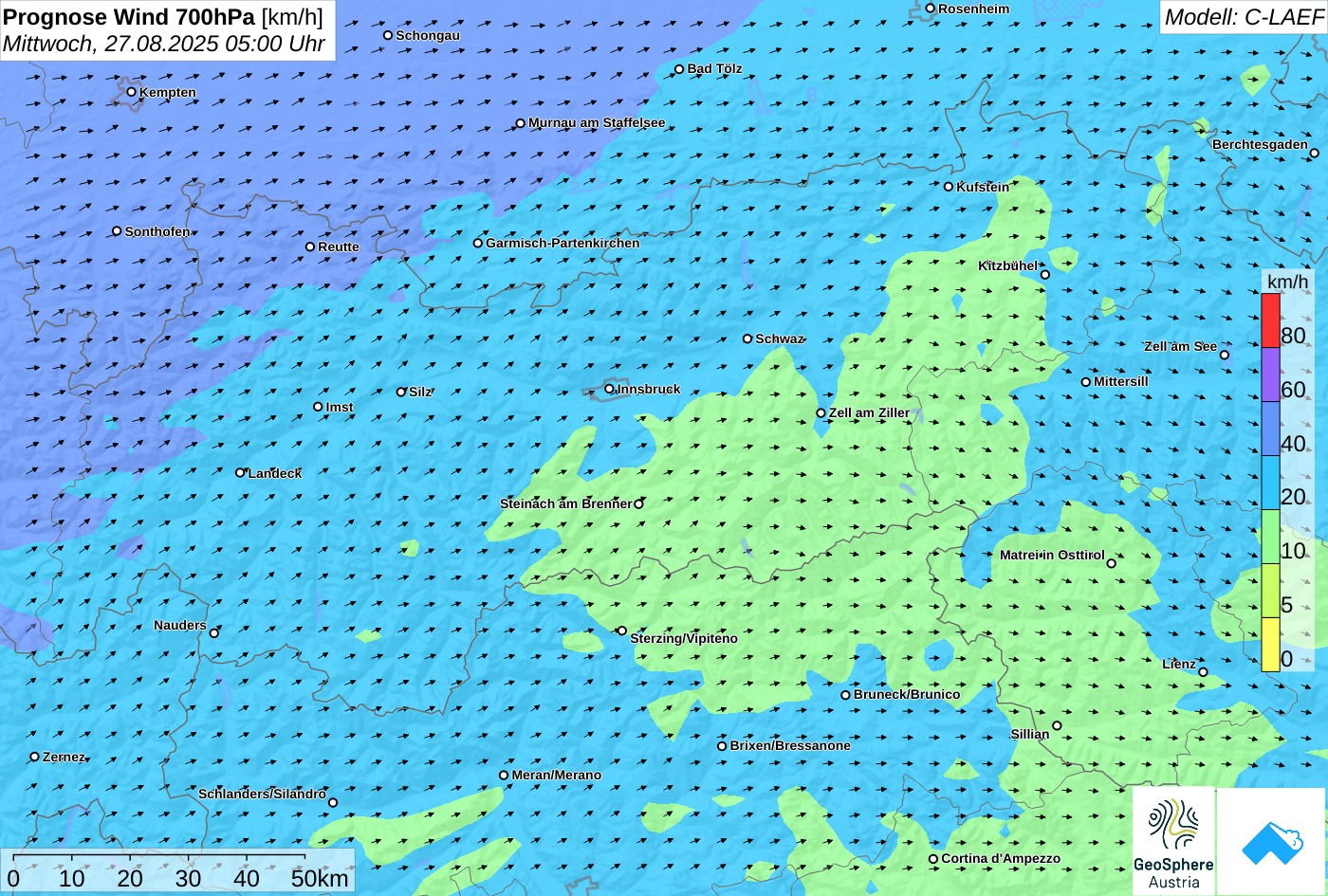The height and width of the screenshot is (896, 1328).
Task: Select the Sonthofen marker dot
Action: pos(117,231)
